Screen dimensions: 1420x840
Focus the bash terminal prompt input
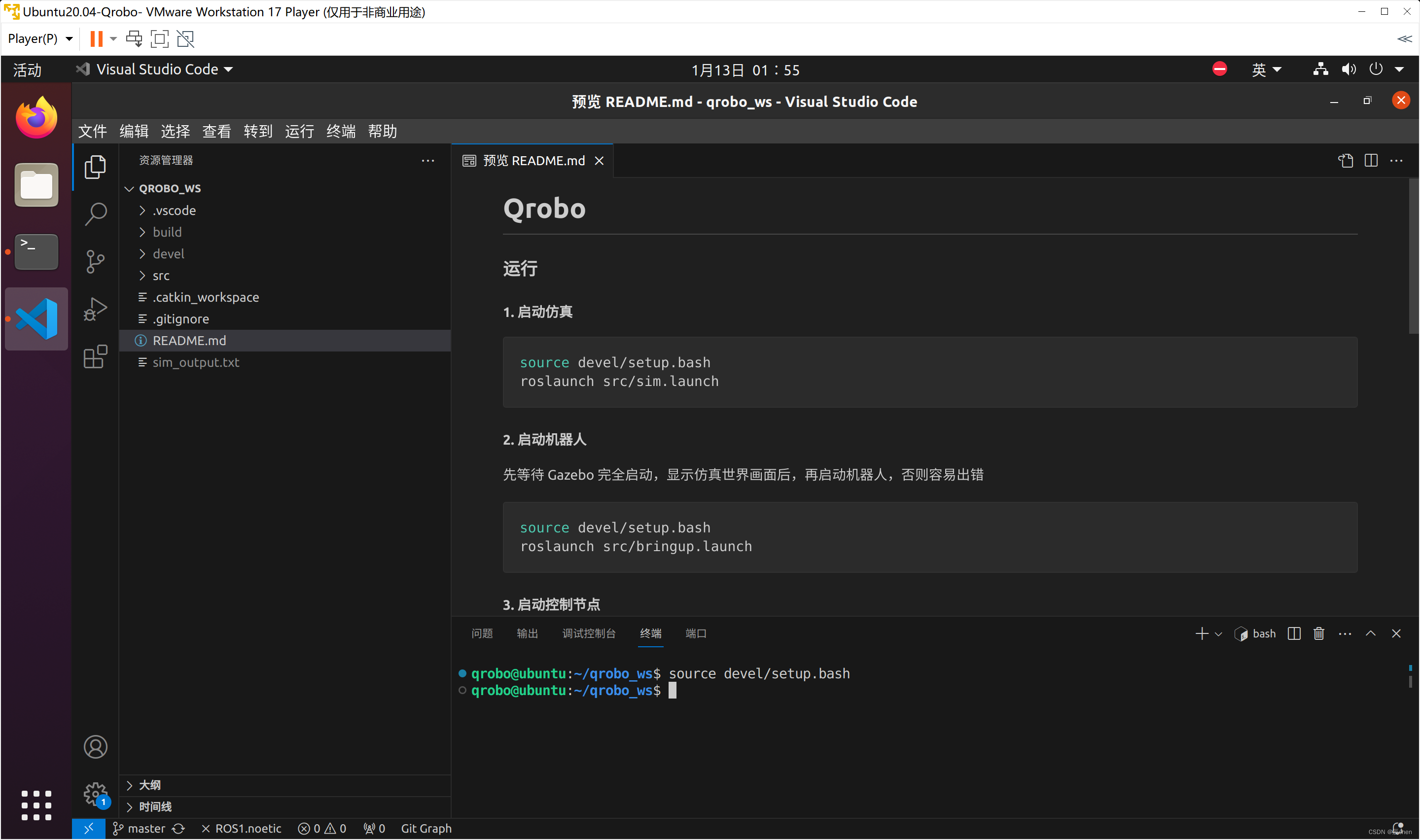[673, 691]
